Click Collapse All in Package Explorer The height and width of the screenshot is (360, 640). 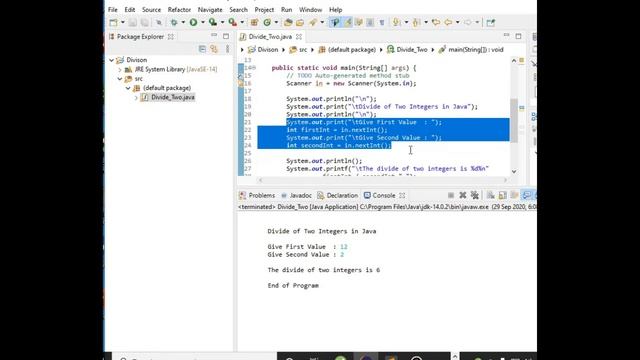202,49
